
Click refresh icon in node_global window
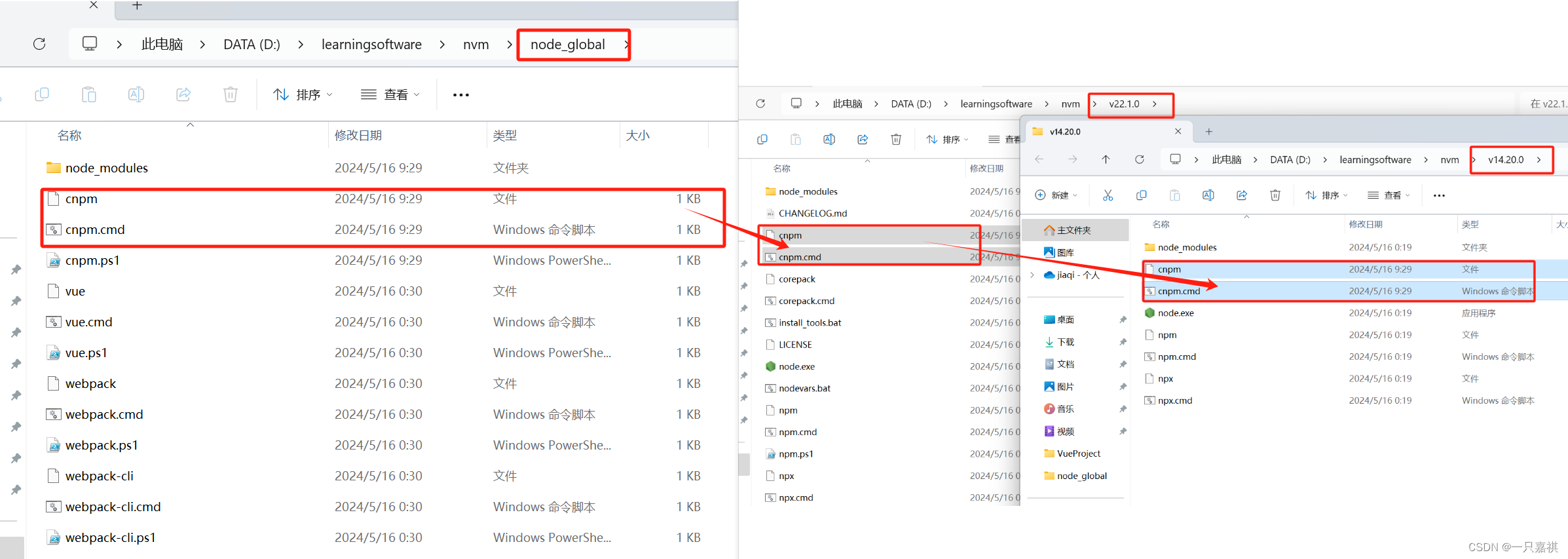click(x=39, y=44)
